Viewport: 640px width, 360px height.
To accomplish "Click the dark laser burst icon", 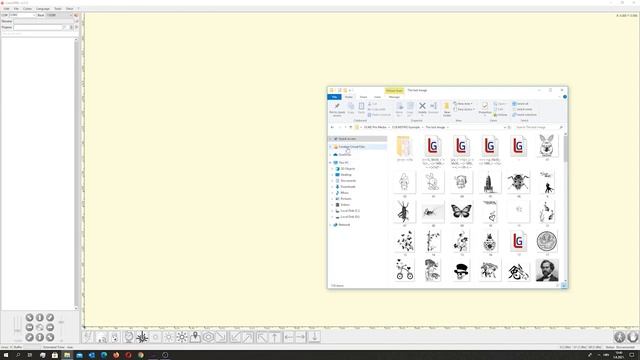I will click(142, 337).
